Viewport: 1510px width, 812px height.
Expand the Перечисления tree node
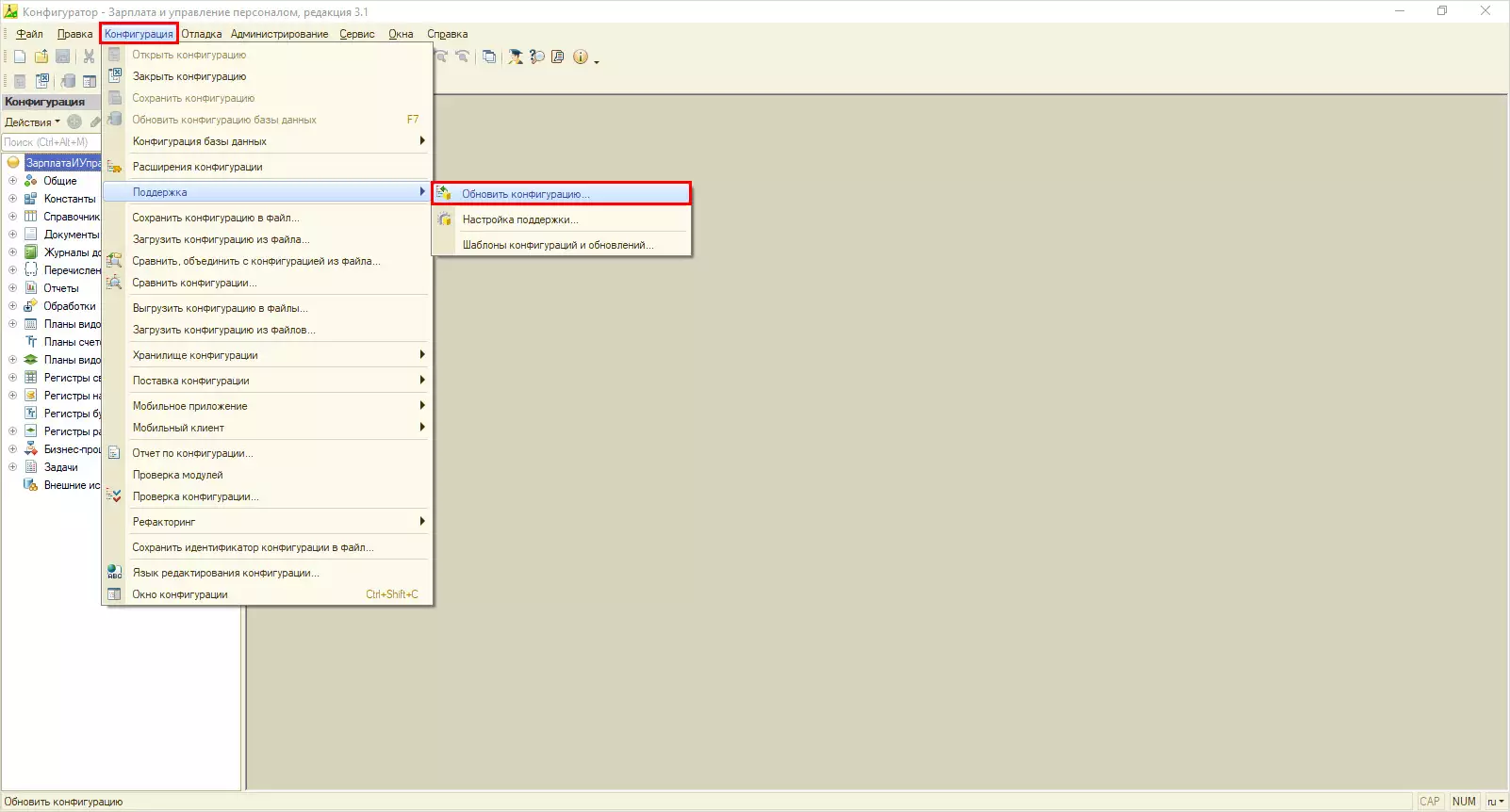12,270
